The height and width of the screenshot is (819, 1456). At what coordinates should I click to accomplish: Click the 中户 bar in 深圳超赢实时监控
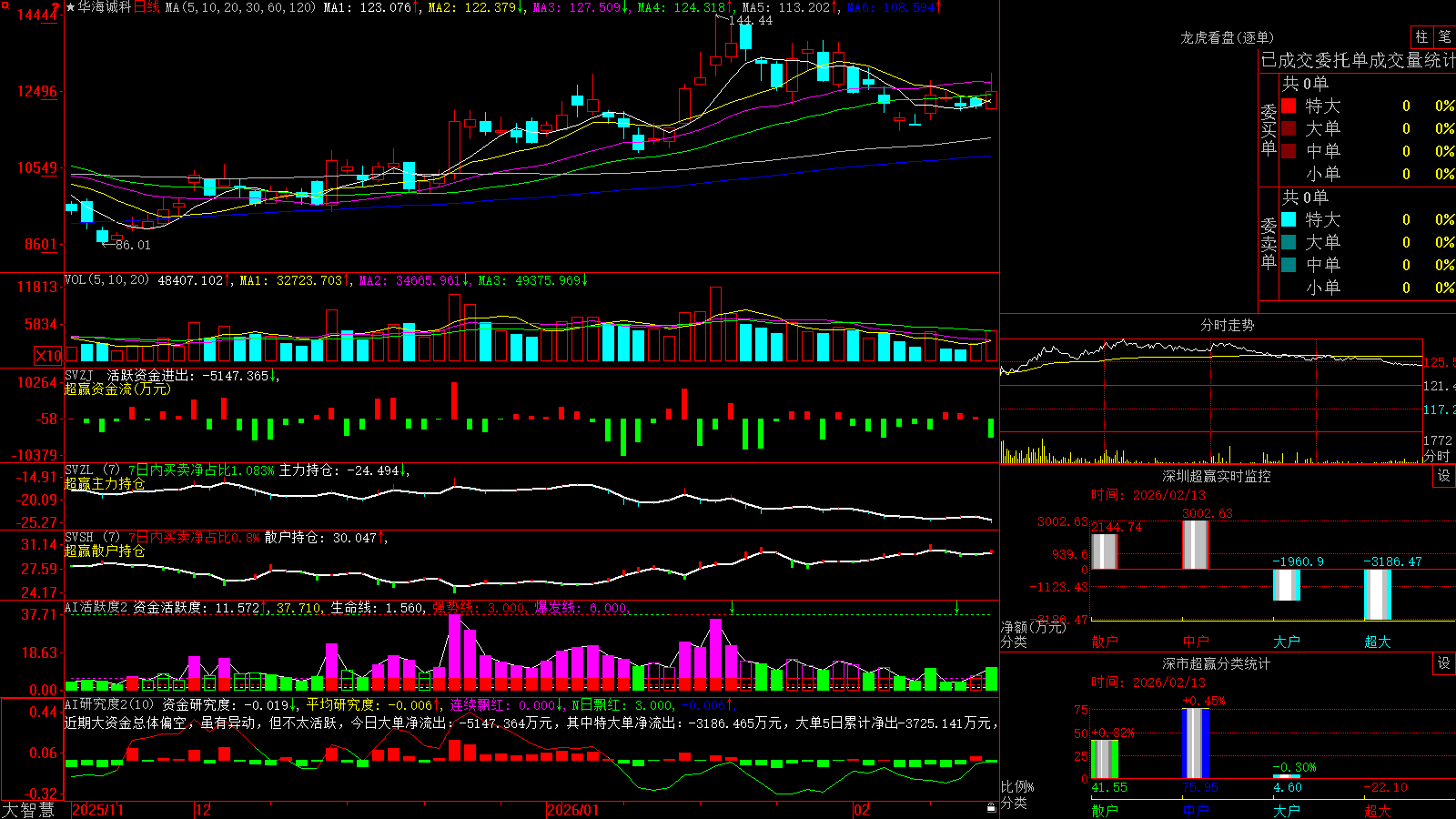coord(1195,544)
